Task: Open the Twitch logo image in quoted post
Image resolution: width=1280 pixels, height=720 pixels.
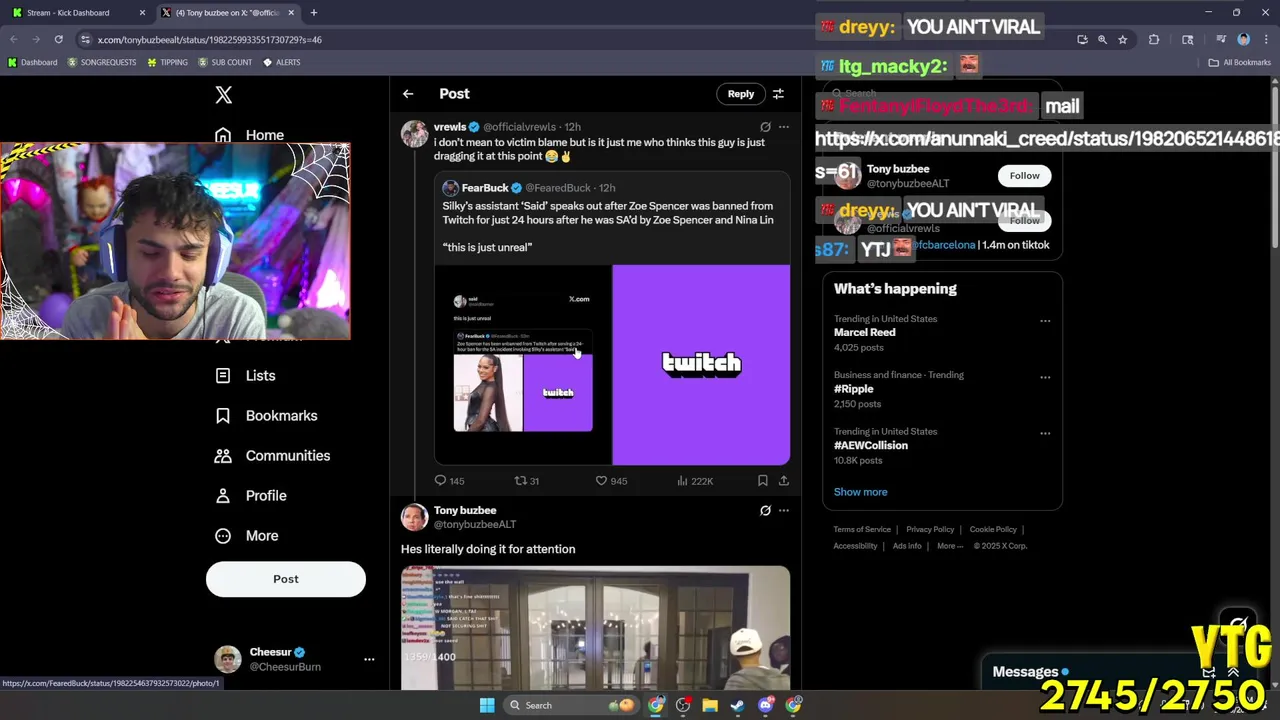Action: pyautogui.click(x=701, y=365)
